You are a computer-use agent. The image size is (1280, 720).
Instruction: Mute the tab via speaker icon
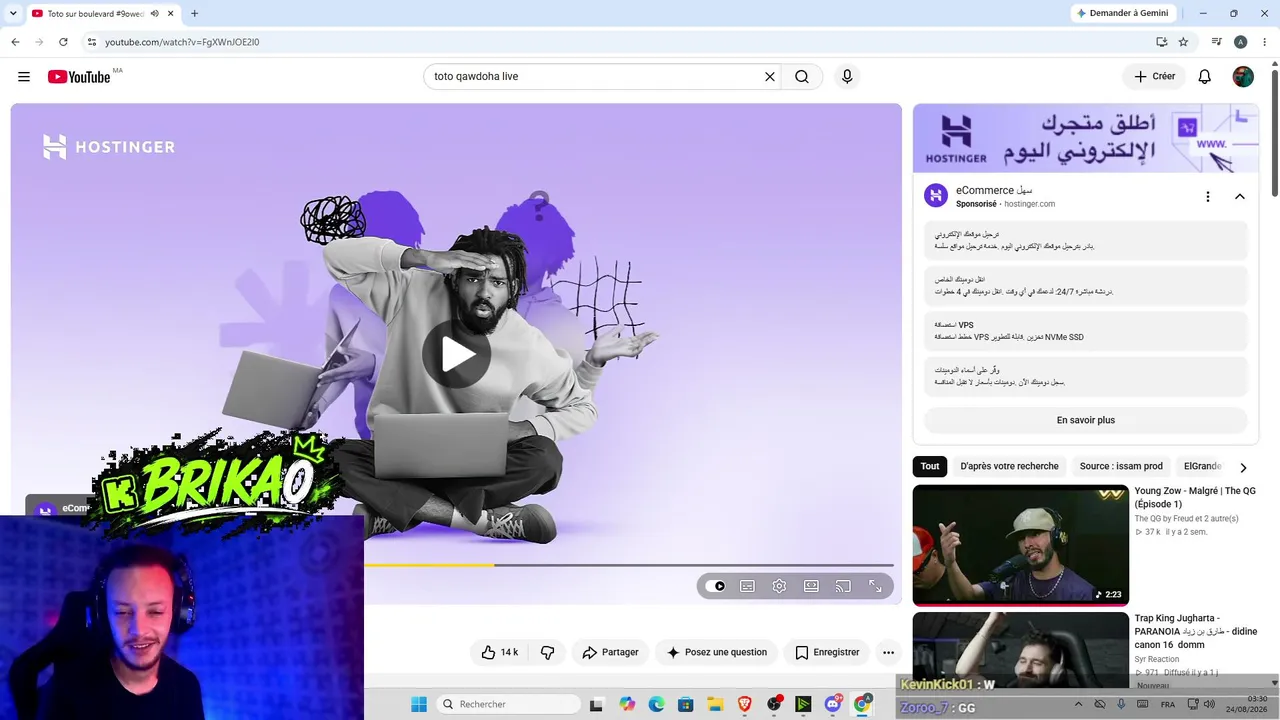coord(154,14)
